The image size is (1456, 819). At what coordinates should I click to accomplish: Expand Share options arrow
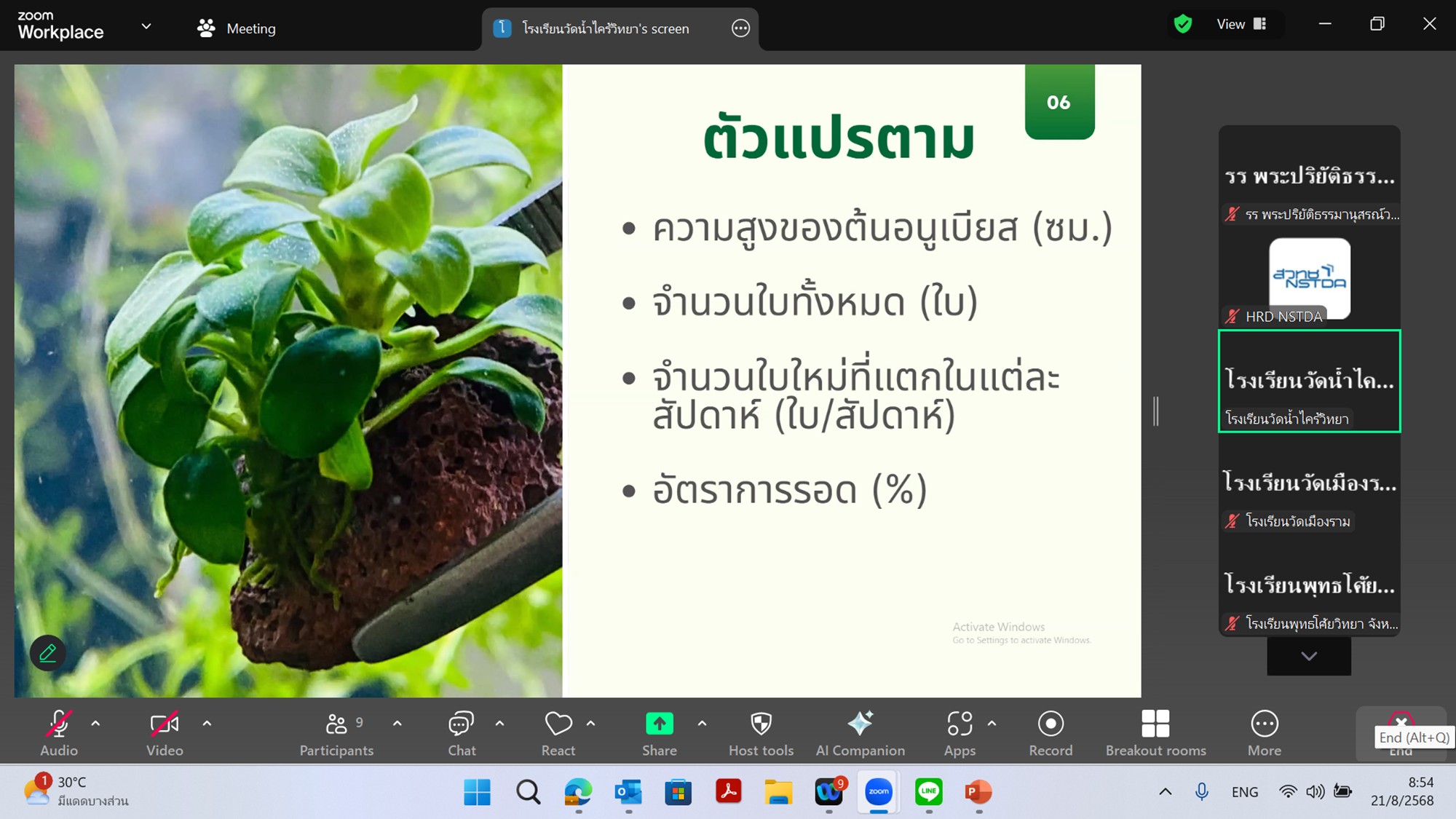702,724
